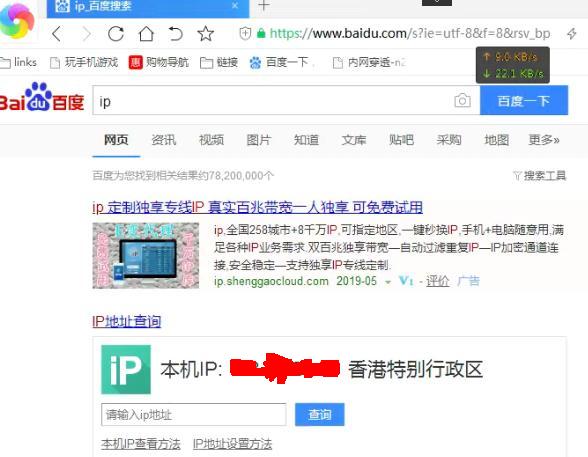Open 百度一下 bookmark
The width and height of the screenshot is (588, 457).
279,62
